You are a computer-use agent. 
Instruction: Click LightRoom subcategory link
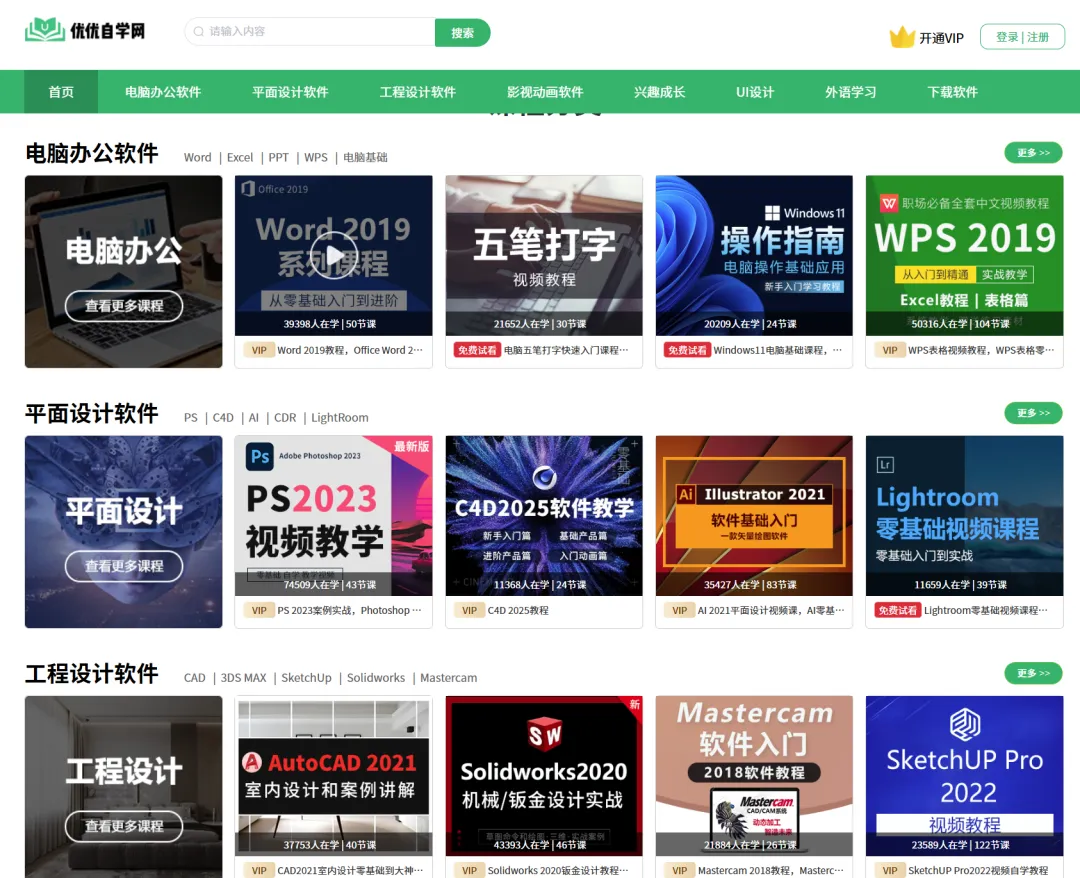[x=340, y=417]
